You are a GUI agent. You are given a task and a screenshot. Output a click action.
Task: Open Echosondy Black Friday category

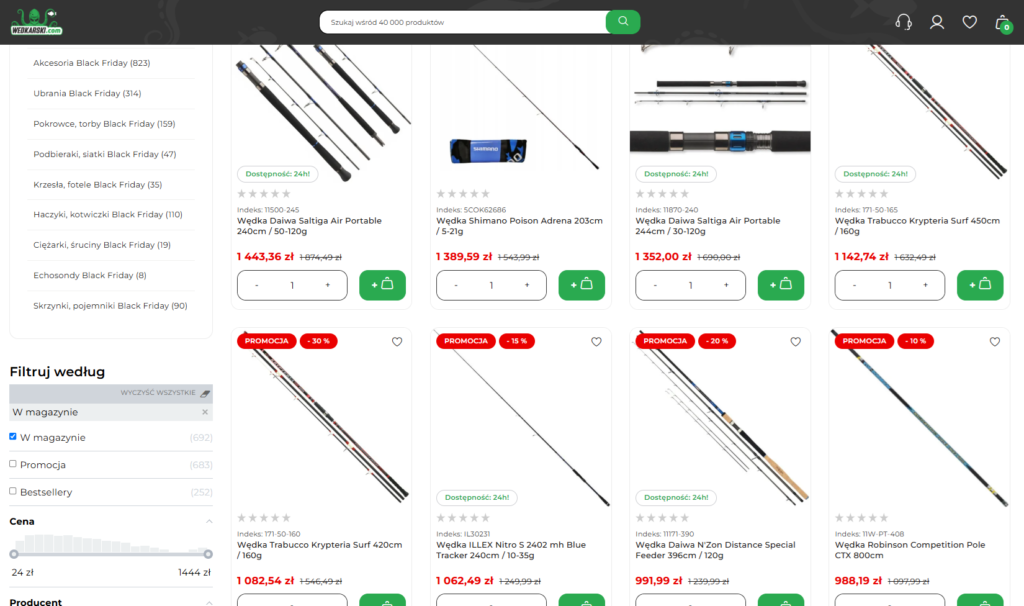pos(89,275)
